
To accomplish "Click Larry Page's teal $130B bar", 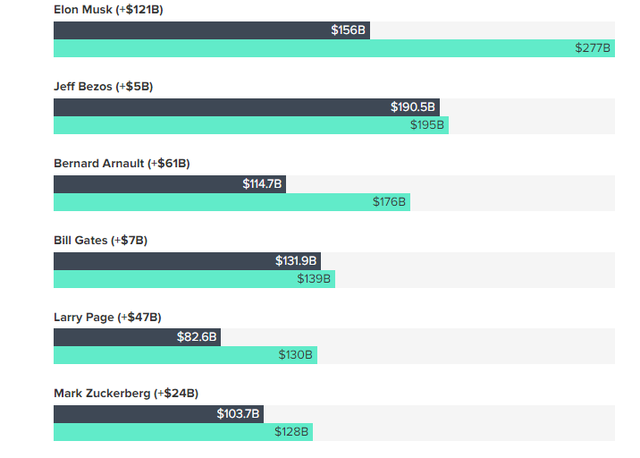I will [185, 355].
